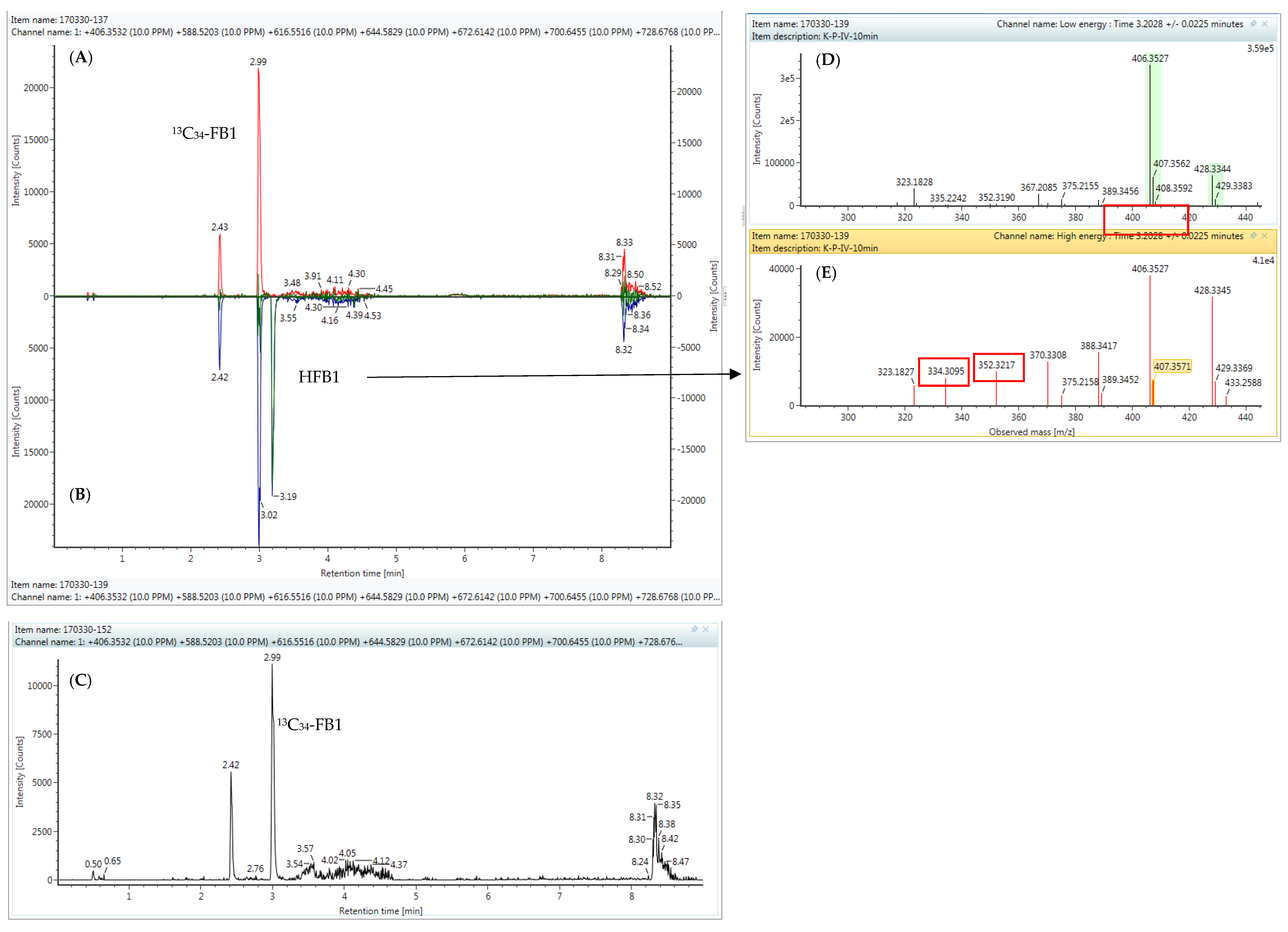
Task: Close the 170330-152 chromatogram panel
Action: coord(706,629)
